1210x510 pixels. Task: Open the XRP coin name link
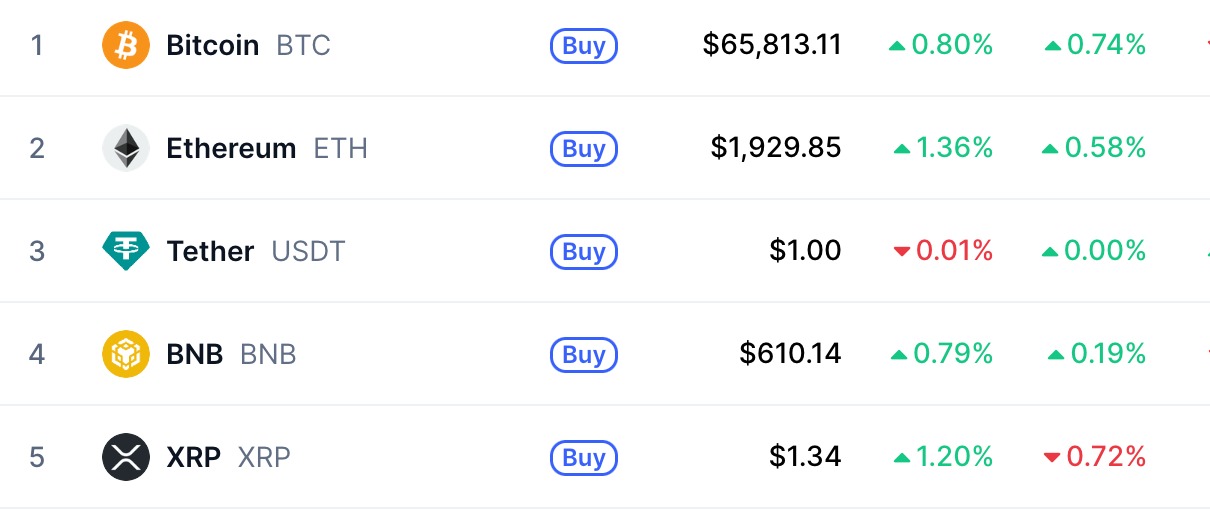point(193,457)
